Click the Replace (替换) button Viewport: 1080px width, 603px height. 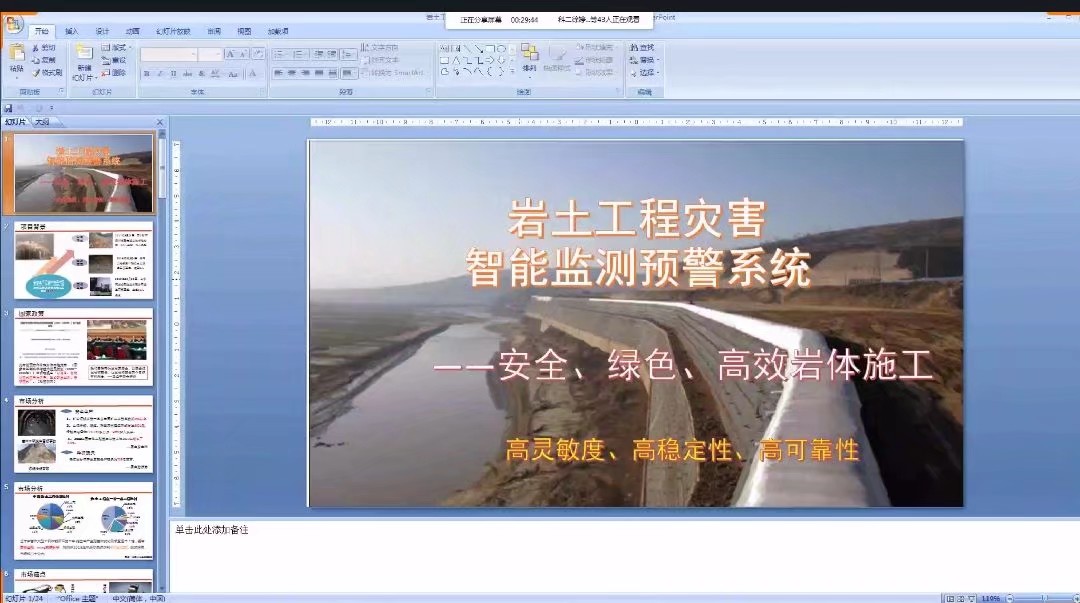645,60
